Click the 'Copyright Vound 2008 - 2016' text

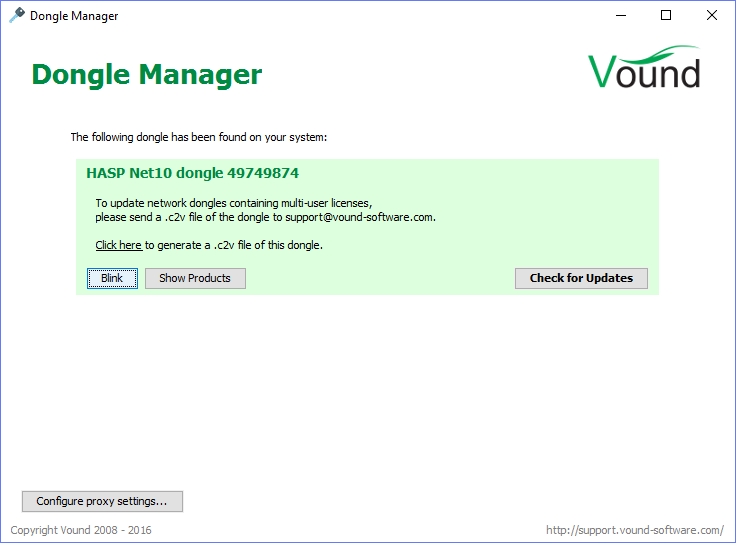pyautogui.click(x=81, y=530)
